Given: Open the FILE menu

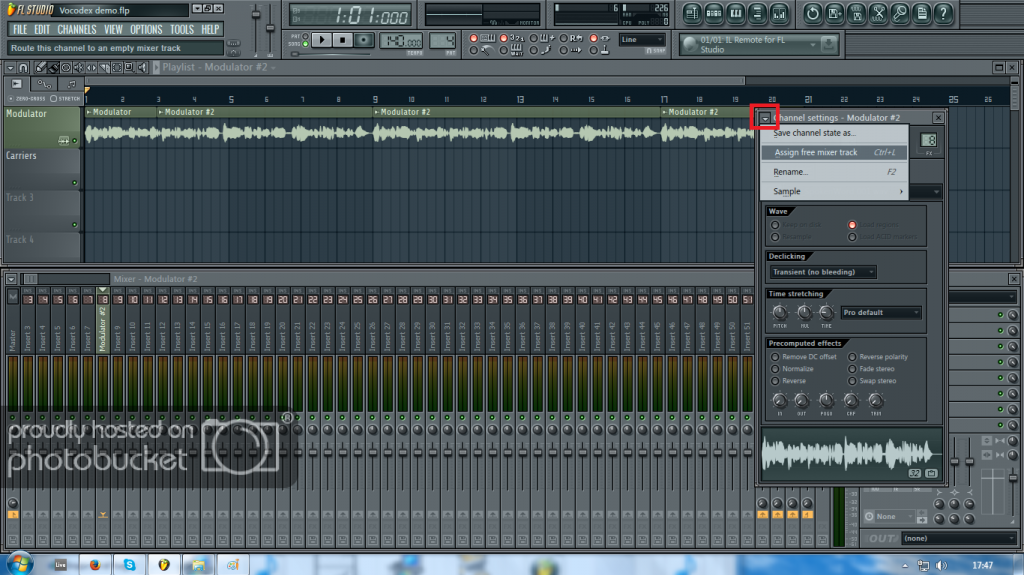Looking at the screenshot, I should click(20, 29).
